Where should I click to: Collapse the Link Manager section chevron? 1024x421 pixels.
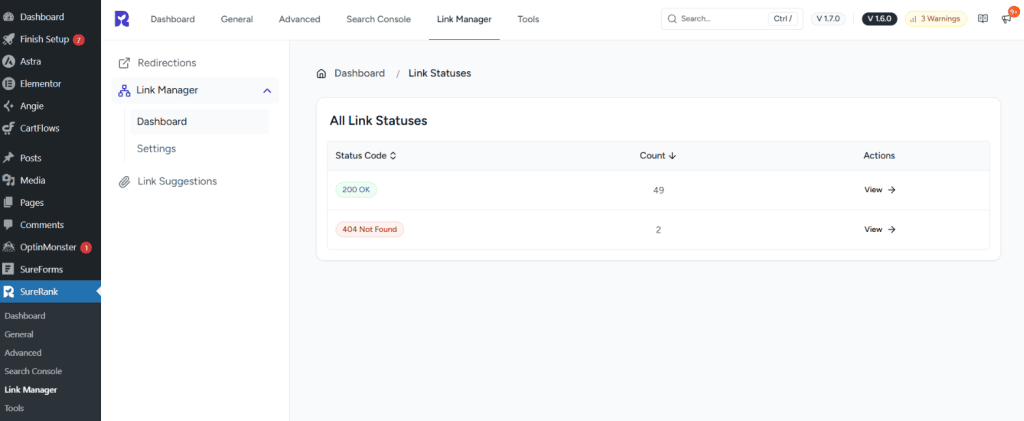(267, 91)
